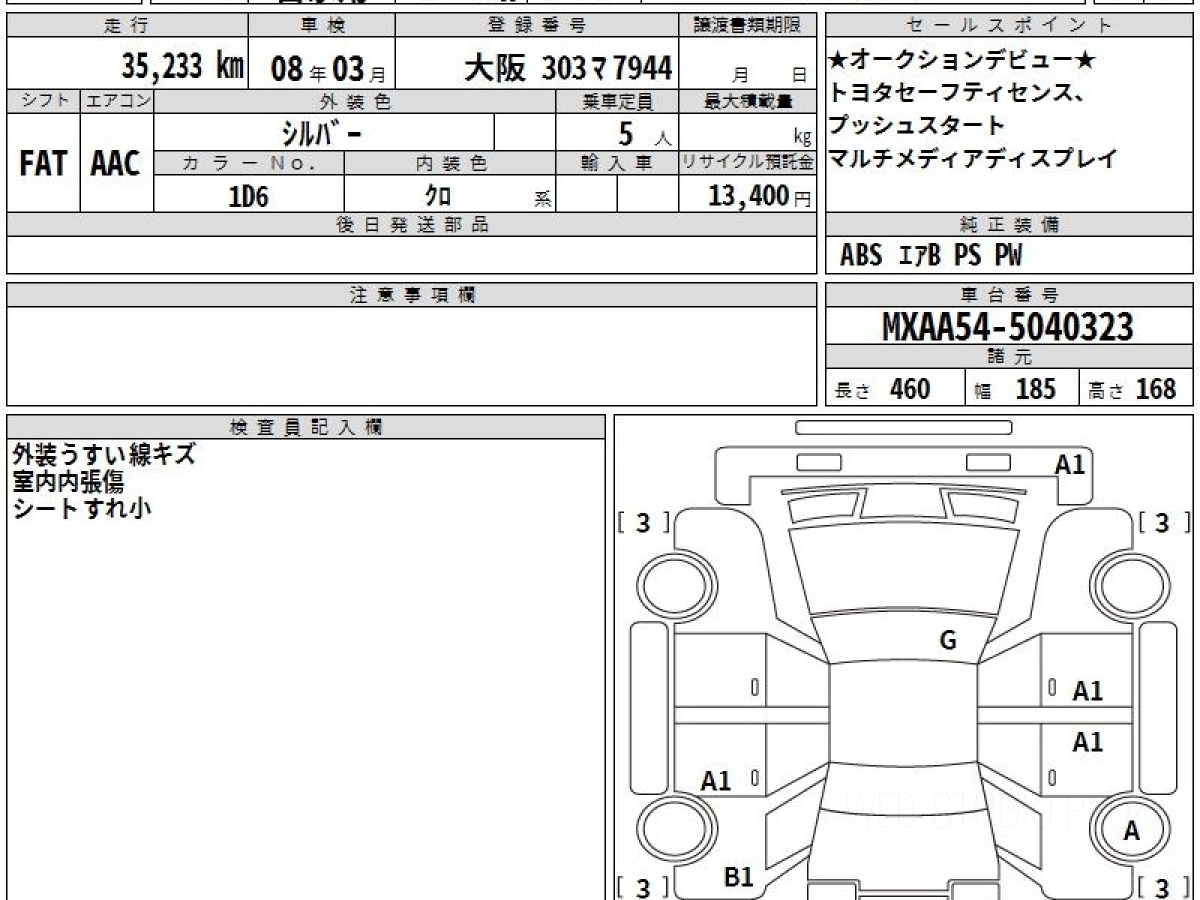Select the ★オークションデビュー★ line
The width and height of the screenshot is (1200, 900).
(963, 61)
